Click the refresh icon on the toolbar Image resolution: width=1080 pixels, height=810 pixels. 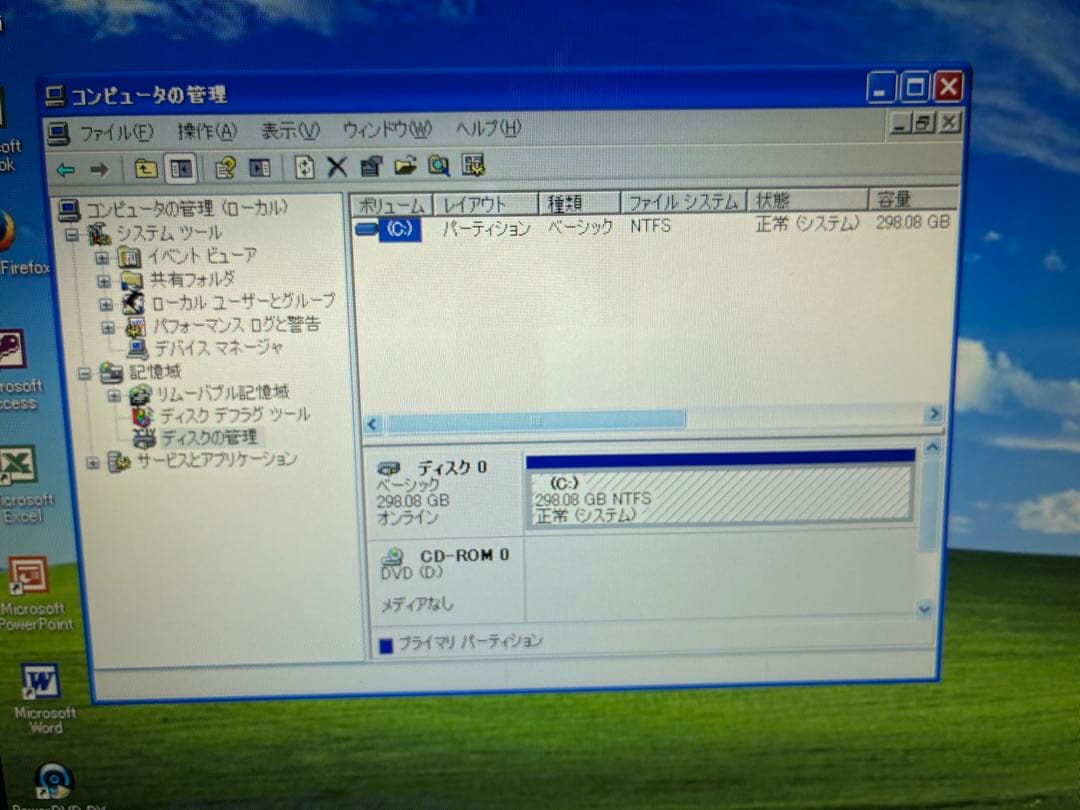tap(303, 166)
